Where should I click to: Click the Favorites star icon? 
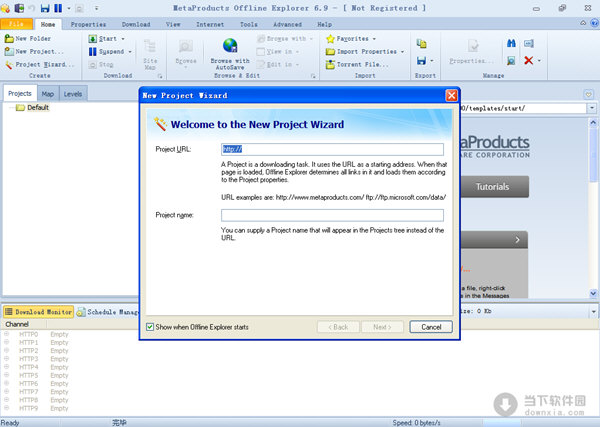[x=331, y=39]
